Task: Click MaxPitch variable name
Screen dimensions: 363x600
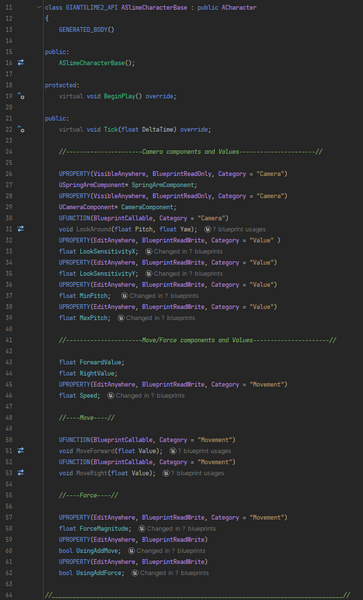Action: coord(93,318)
